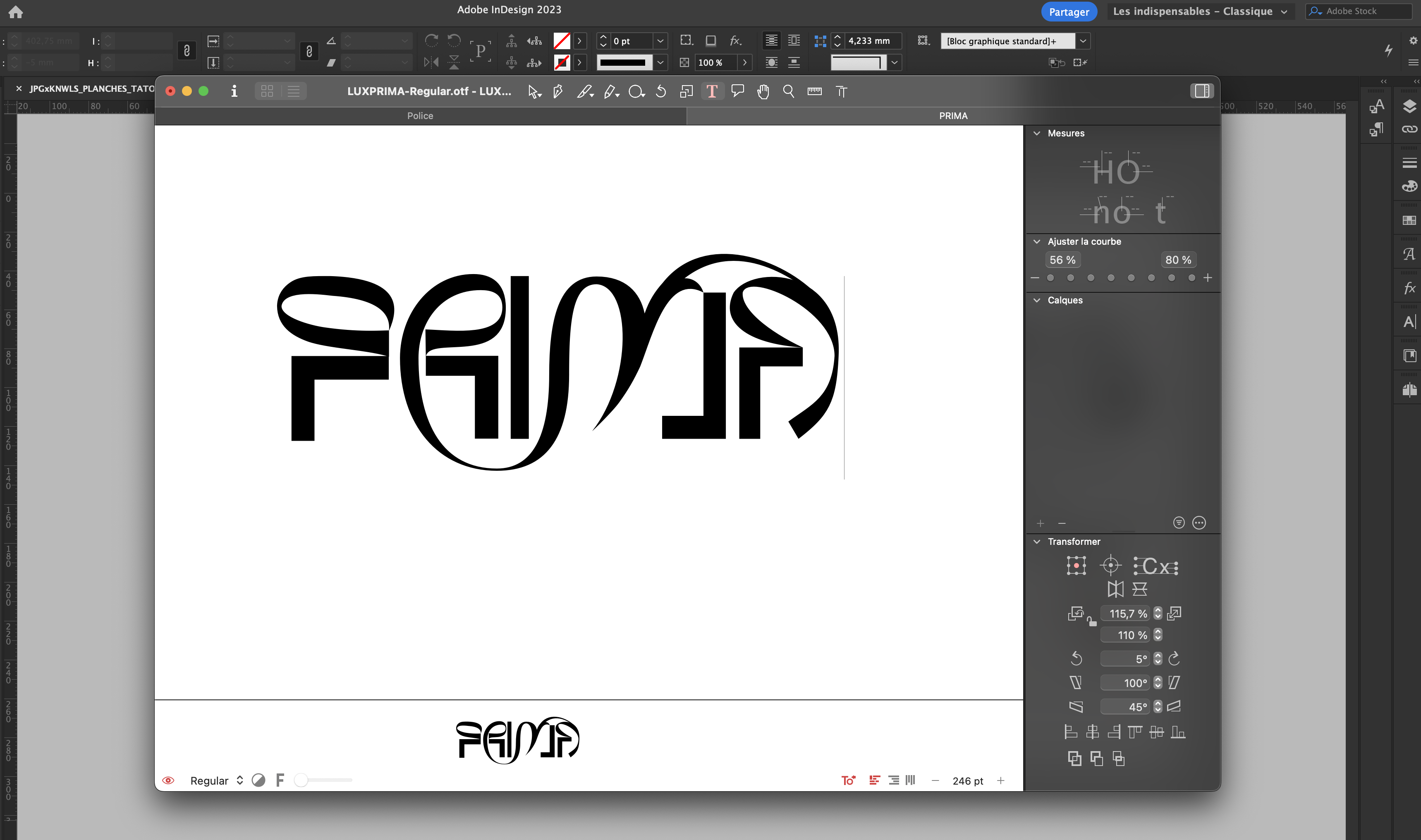Screen dimensions: 1421x840
Task: Open InDesign Layers panel icon on right dock
Action: click(1409, 106)
